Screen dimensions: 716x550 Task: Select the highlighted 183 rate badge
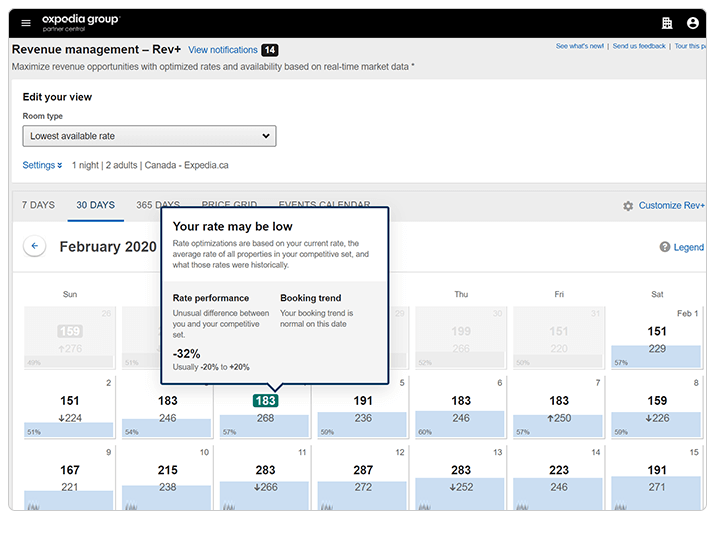265,401
